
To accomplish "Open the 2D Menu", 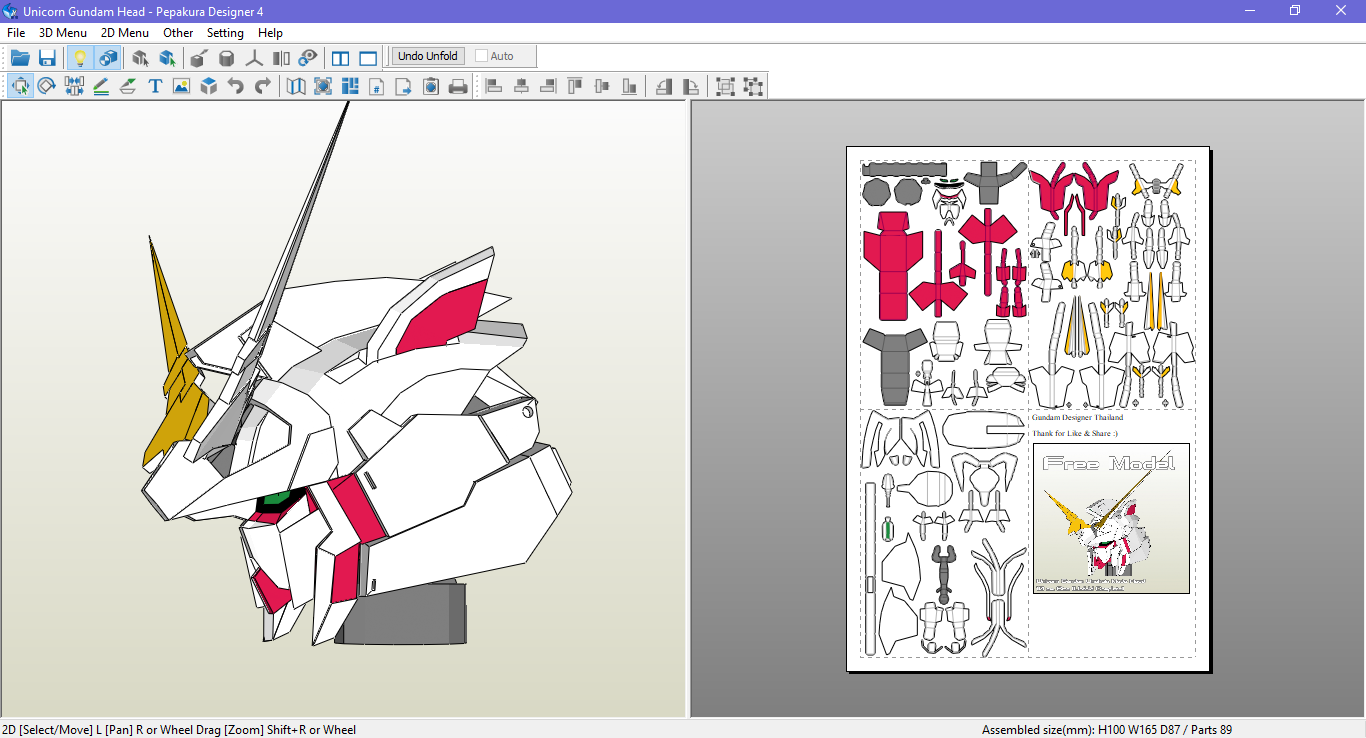I will 125,32.
